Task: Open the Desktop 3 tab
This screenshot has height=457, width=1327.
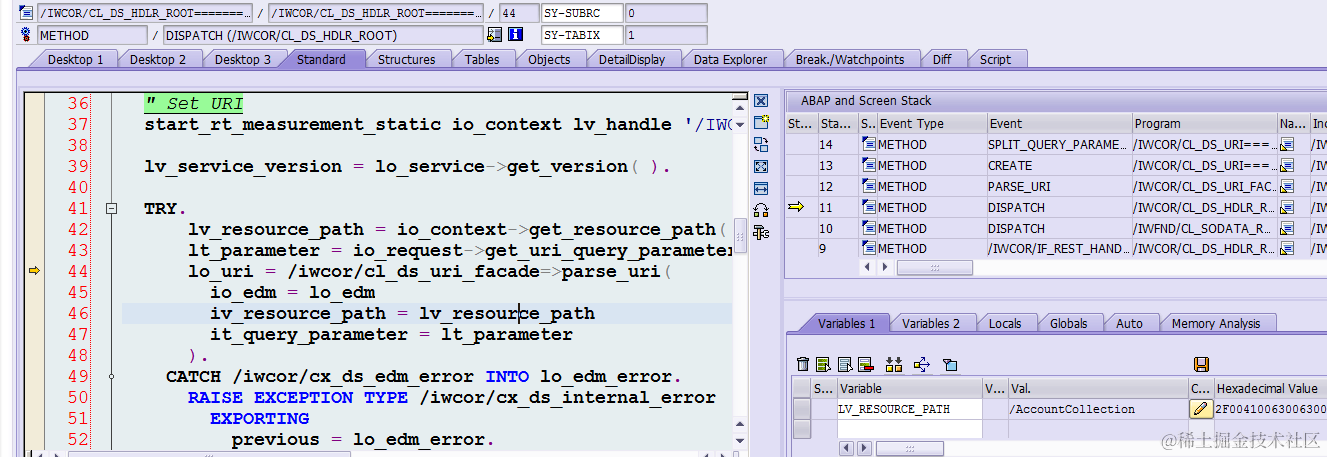Action: (242, 59)
